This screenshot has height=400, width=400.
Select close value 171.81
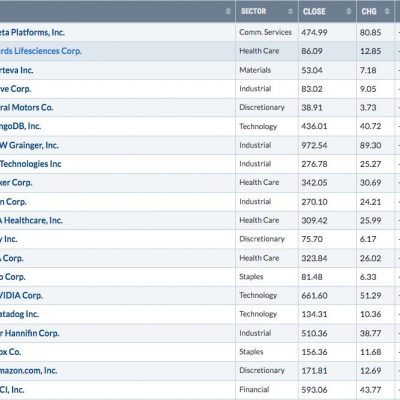314,370
